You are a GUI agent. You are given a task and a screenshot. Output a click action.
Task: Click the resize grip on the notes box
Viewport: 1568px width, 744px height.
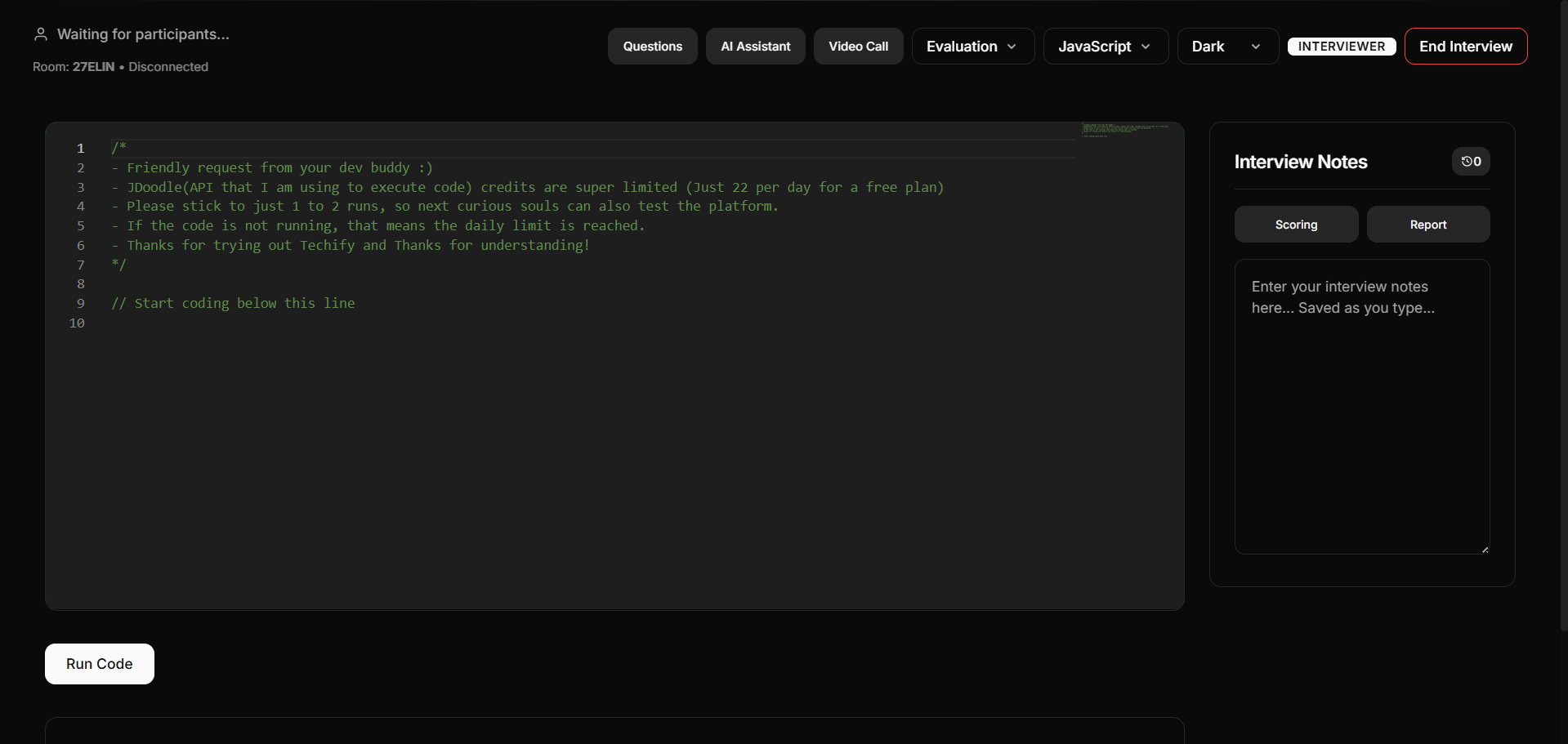[x=1484, y=548]
